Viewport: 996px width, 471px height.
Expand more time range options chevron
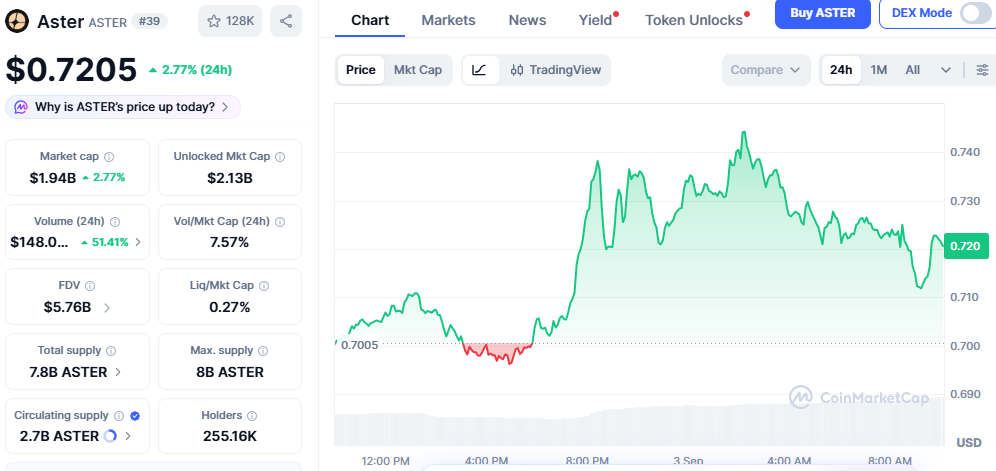946,70
